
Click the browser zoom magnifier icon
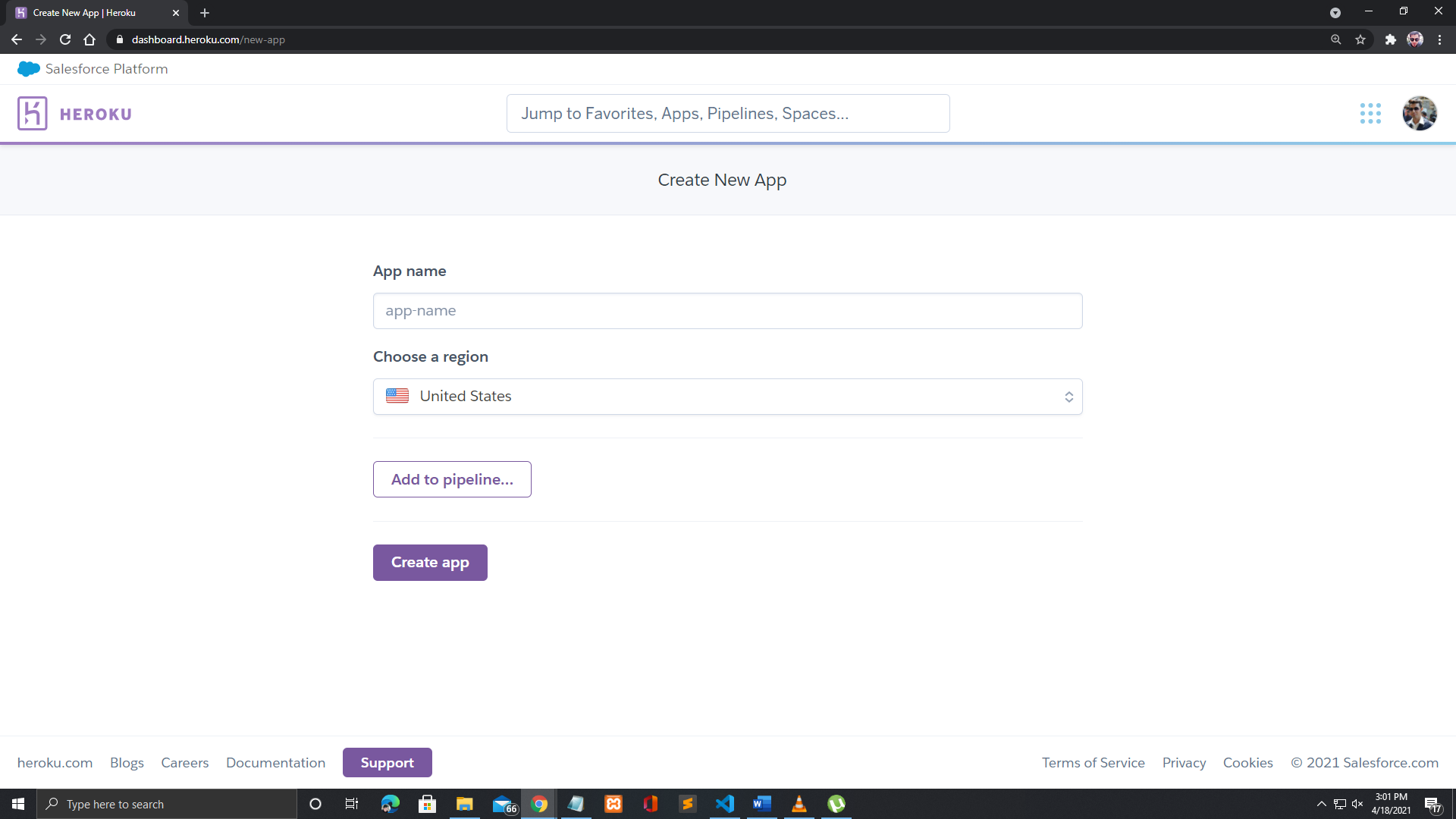point(1335,39)
